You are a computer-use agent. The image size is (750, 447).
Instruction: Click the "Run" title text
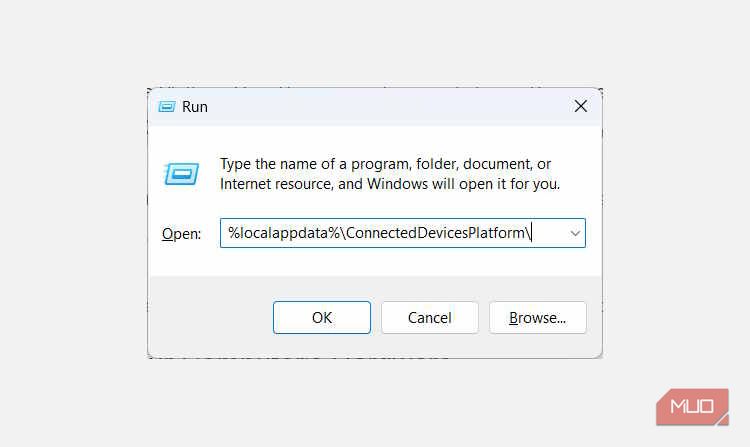pyautogui.click(x=195, y=106)
